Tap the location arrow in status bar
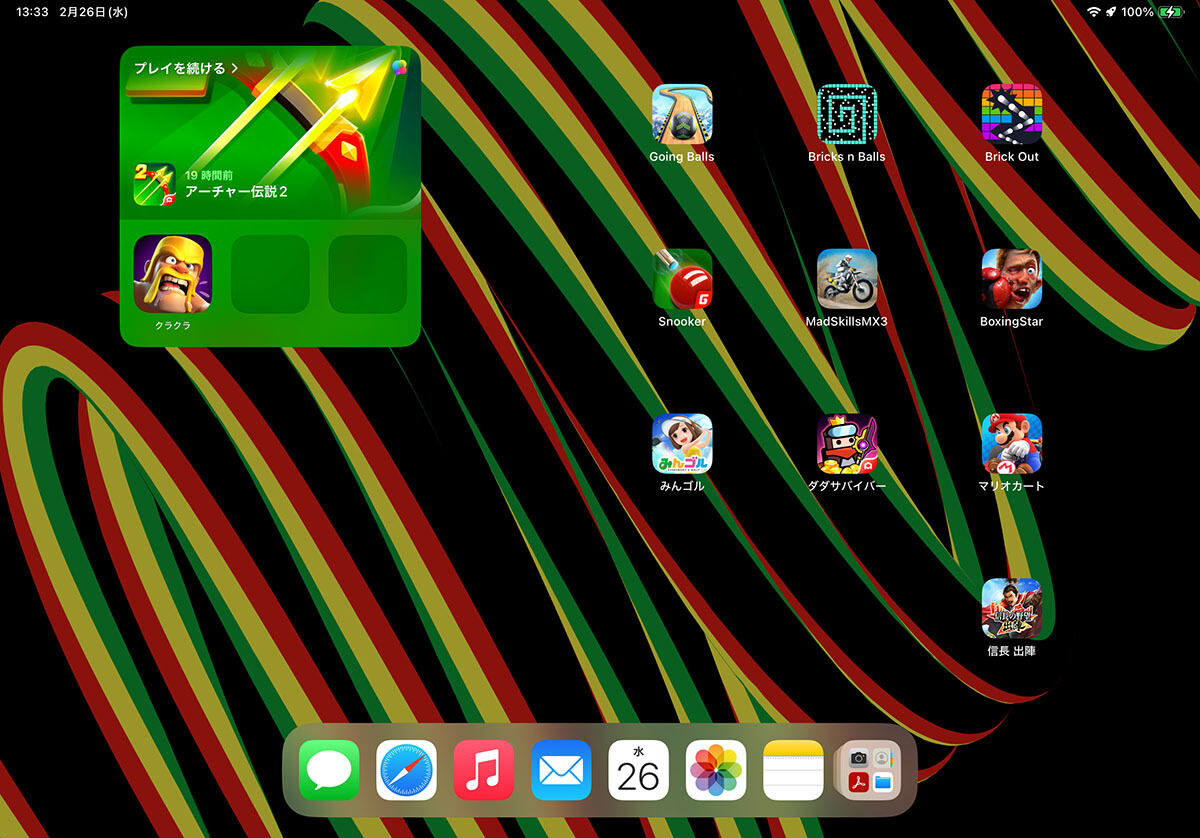Viewport: 1200px width, 838px height. [1111, 12]
